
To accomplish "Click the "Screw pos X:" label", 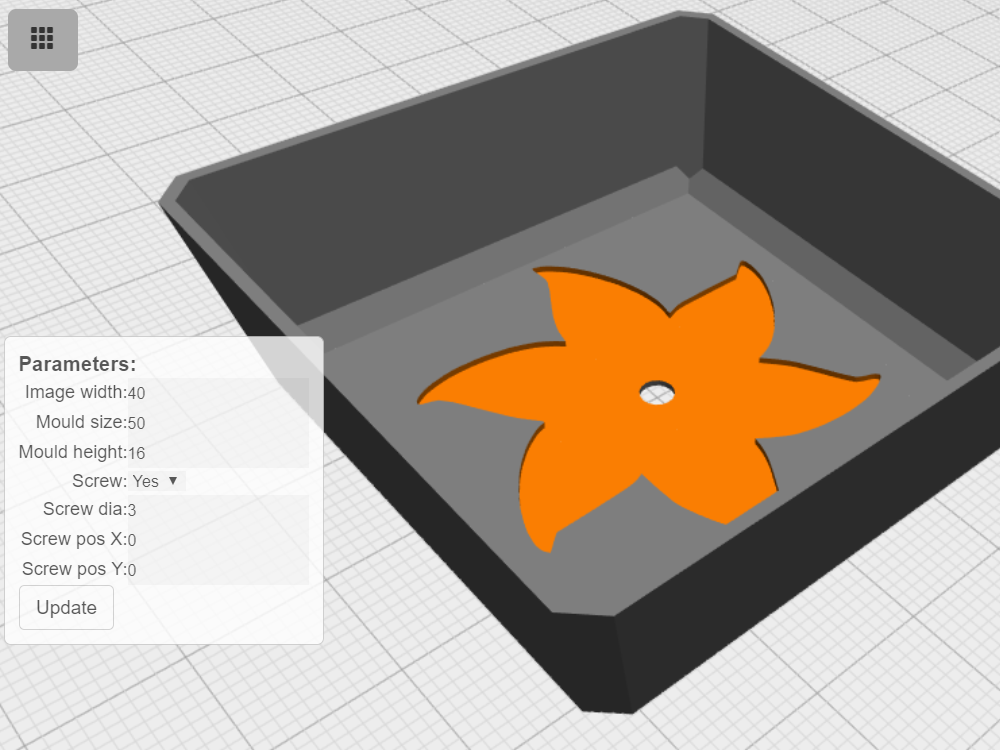I will pyautogui.click(x=73, y=539).
